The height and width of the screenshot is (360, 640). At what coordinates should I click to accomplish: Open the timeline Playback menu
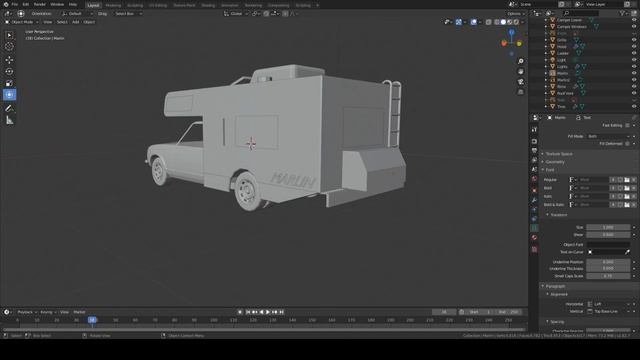pos(26,312)
